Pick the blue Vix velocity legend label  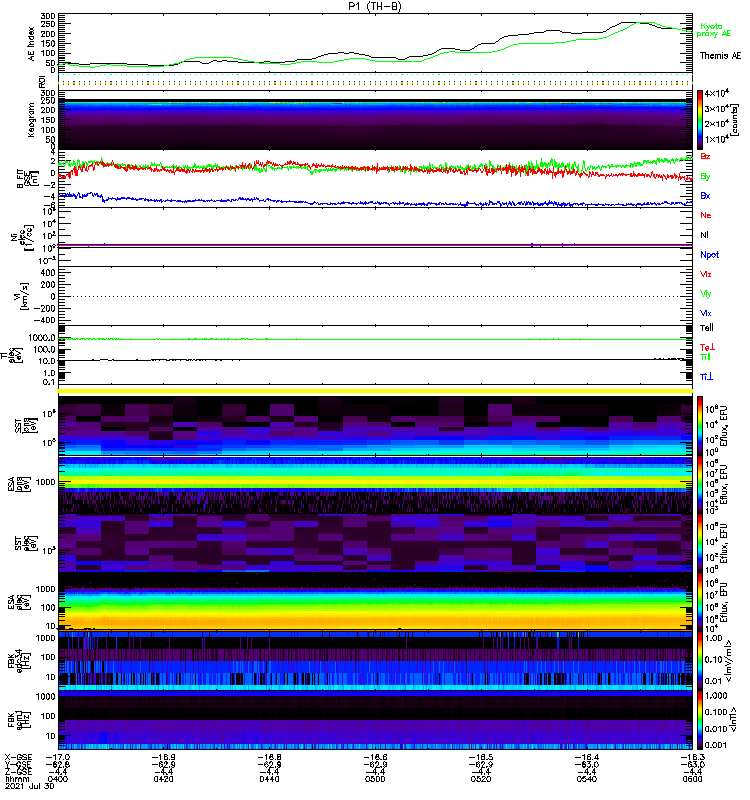point(707,313)
